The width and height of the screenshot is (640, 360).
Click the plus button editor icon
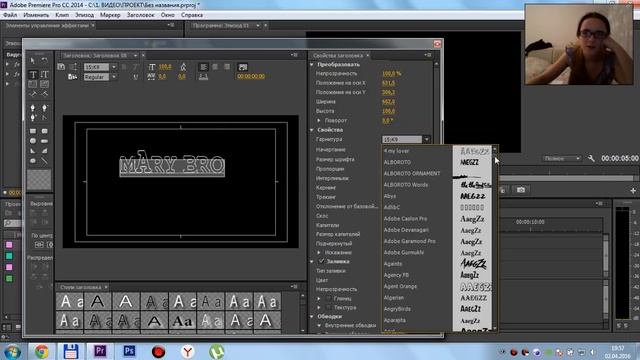(x=633, y=191)
